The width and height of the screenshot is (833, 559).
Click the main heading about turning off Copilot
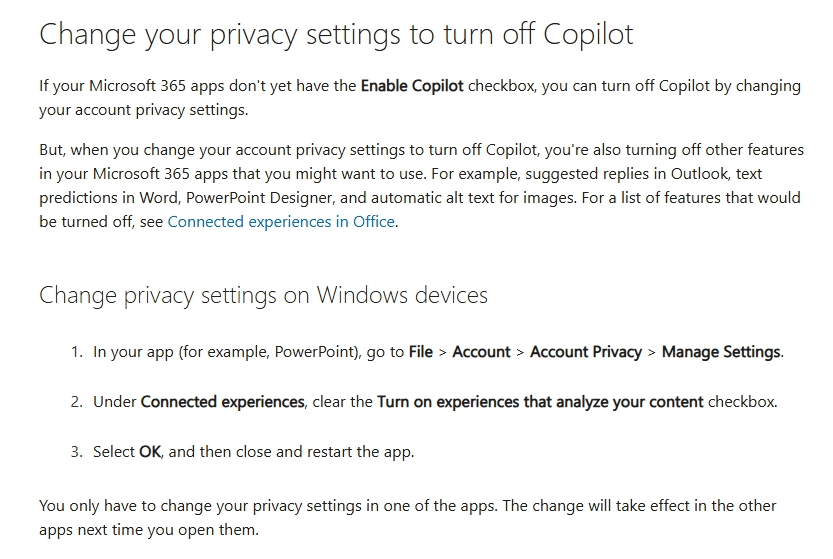336,35
